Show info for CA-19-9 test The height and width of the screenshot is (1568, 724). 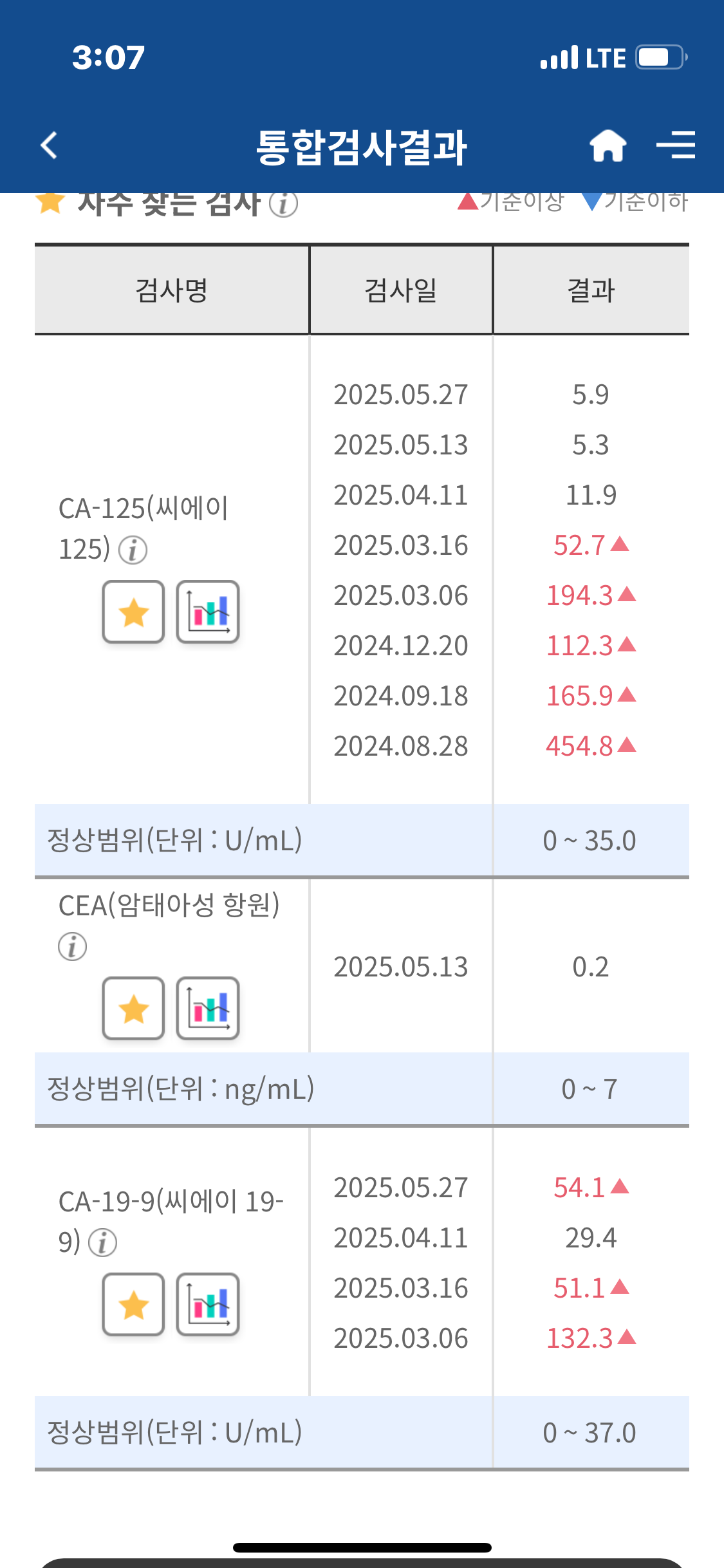point(103,1243)
